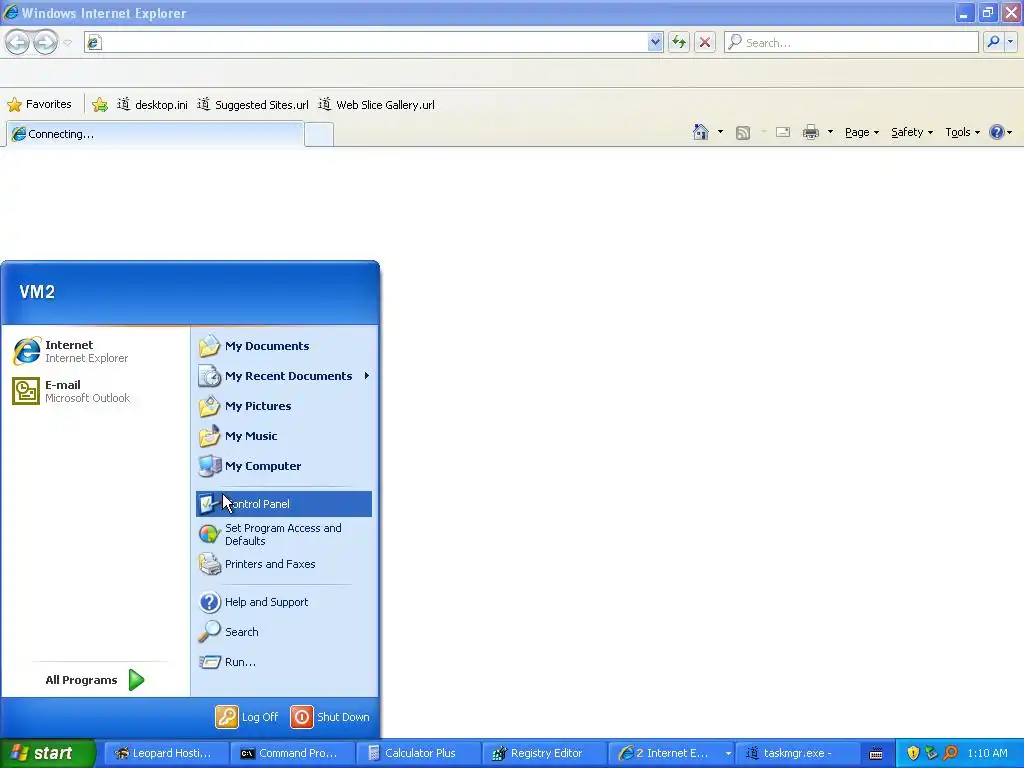Open My Documents folder
The width and height of the screenshot is (1024, 768).
(x=283, y=346)
